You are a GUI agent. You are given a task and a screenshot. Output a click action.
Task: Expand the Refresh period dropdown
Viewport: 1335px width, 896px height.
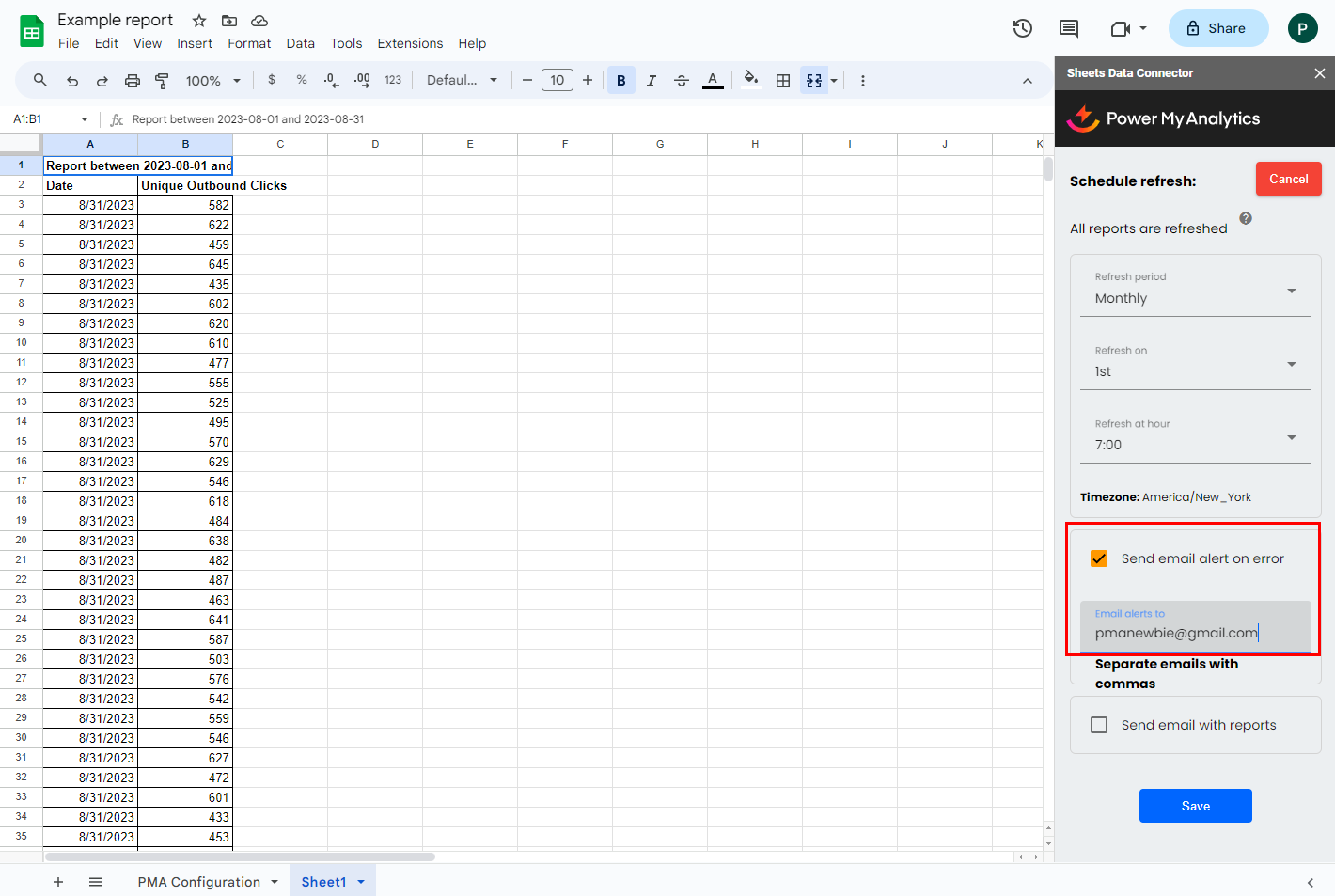tap(1195, 291)
